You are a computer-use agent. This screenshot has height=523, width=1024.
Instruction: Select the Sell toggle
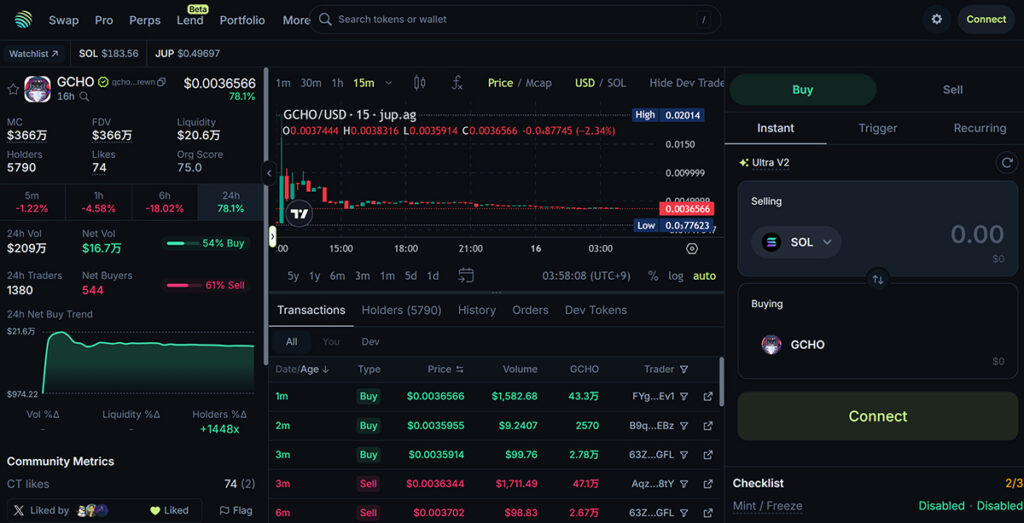953,90
